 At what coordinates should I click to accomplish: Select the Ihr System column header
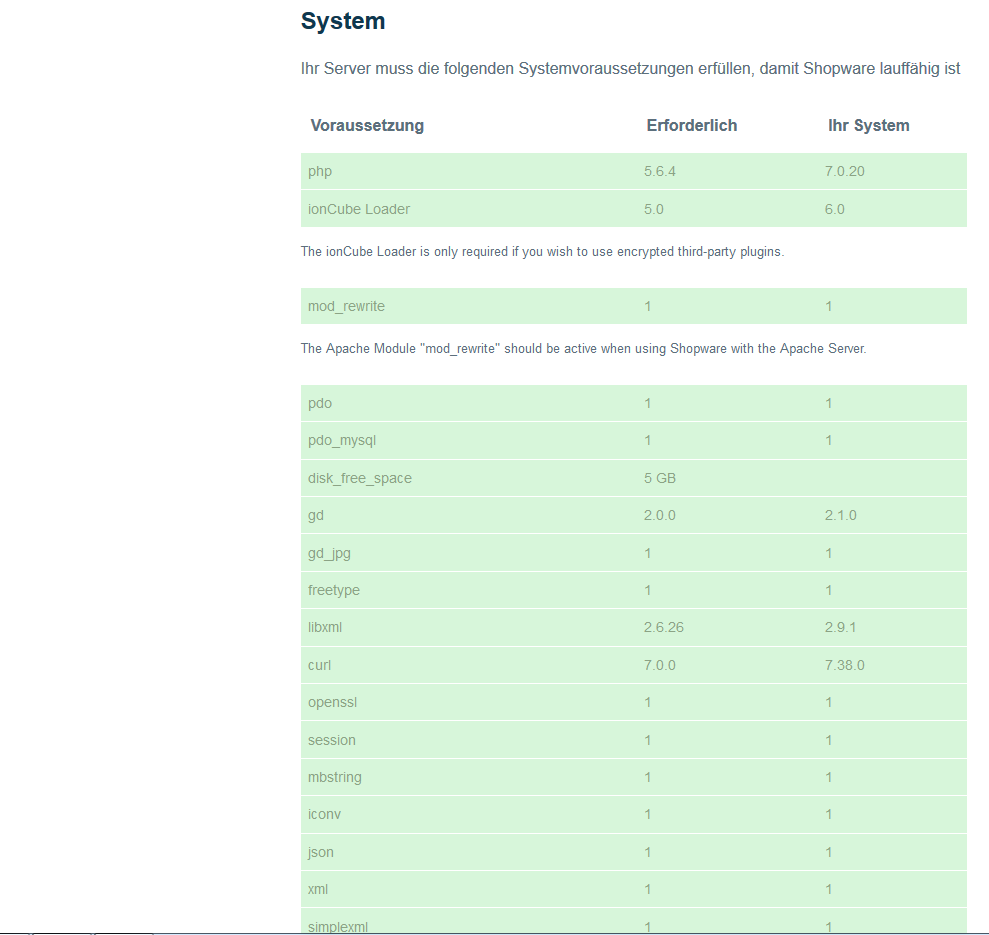pos(868,125)
